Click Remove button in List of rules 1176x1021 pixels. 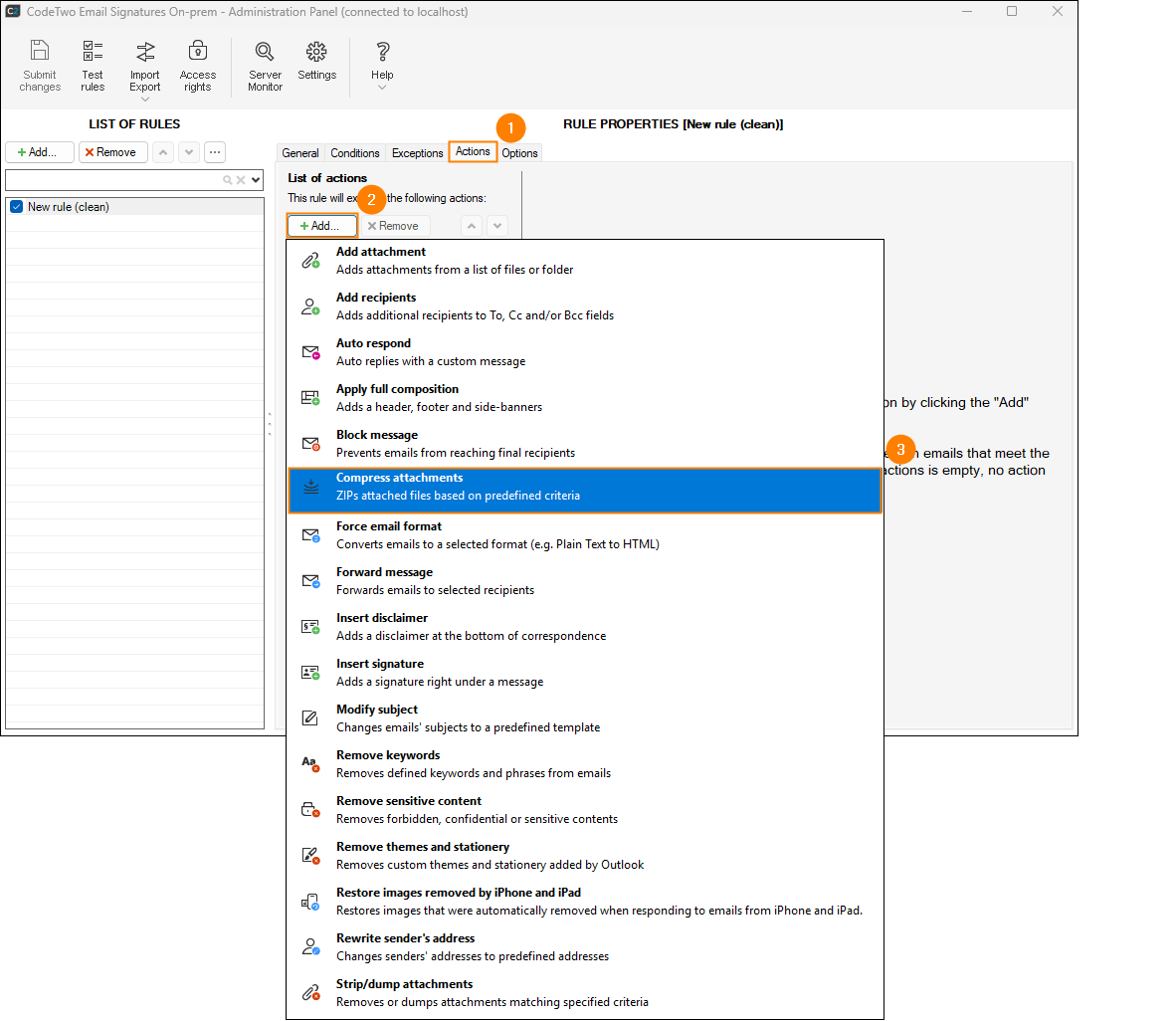tap(113, 152)
